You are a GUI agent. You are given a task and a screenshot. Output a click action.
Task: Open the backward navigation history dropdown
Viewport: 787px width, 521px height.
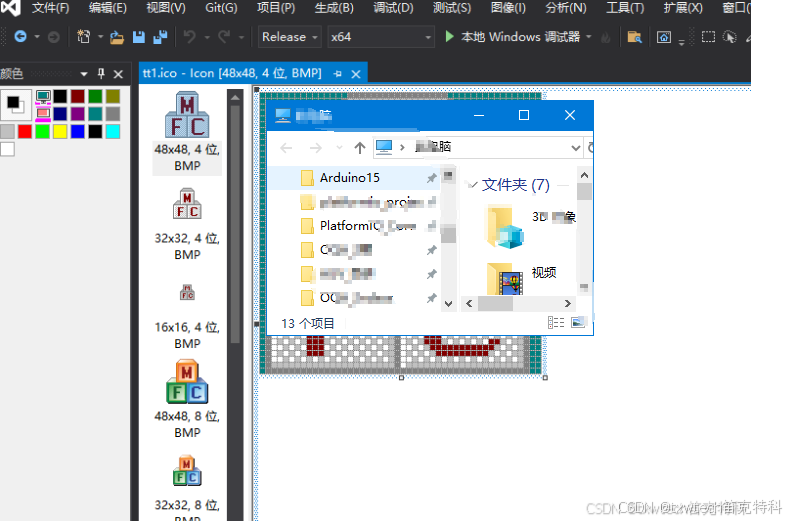37,37
